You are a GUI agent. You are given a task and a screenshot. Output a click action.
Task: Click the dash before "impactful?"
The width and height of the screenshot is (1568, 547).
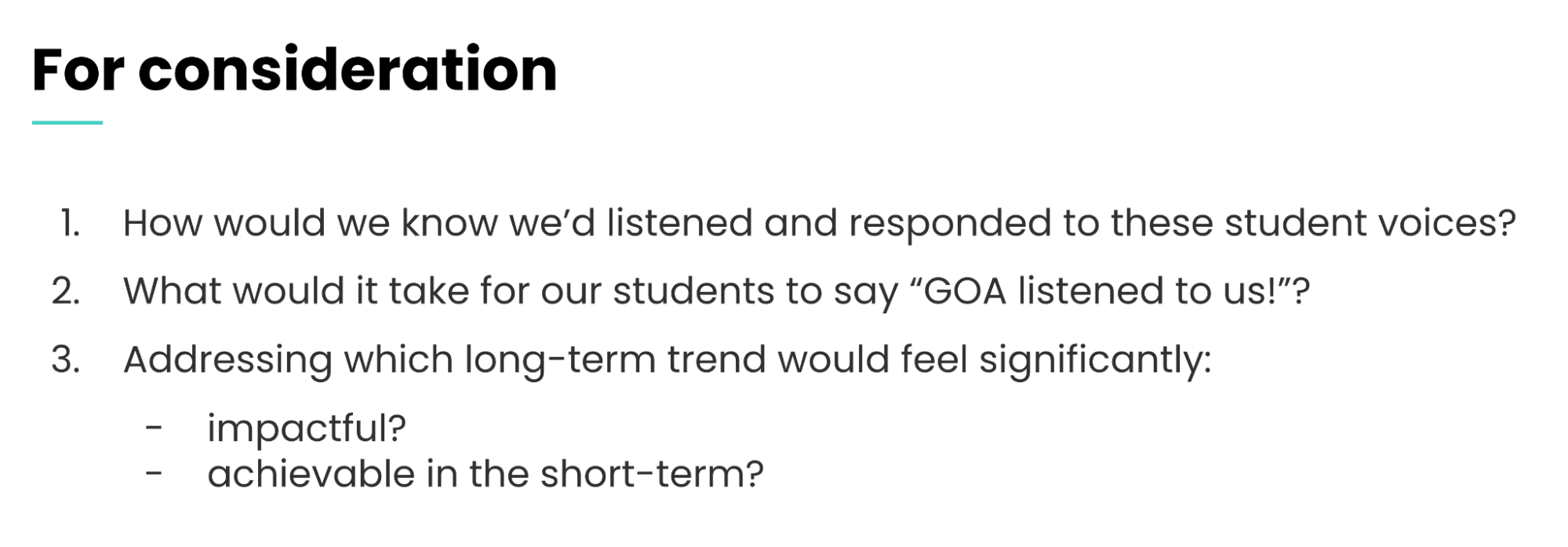155,428
